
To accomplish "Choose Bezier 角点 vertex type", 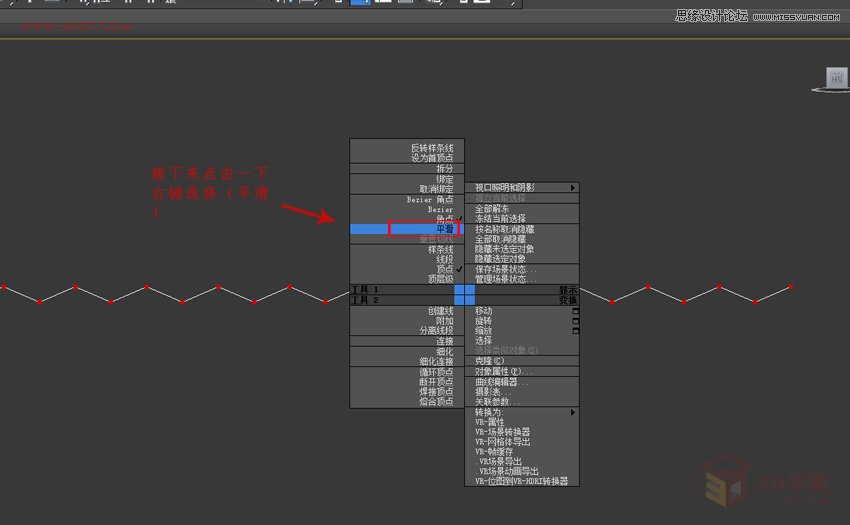I will coord(431,199).
